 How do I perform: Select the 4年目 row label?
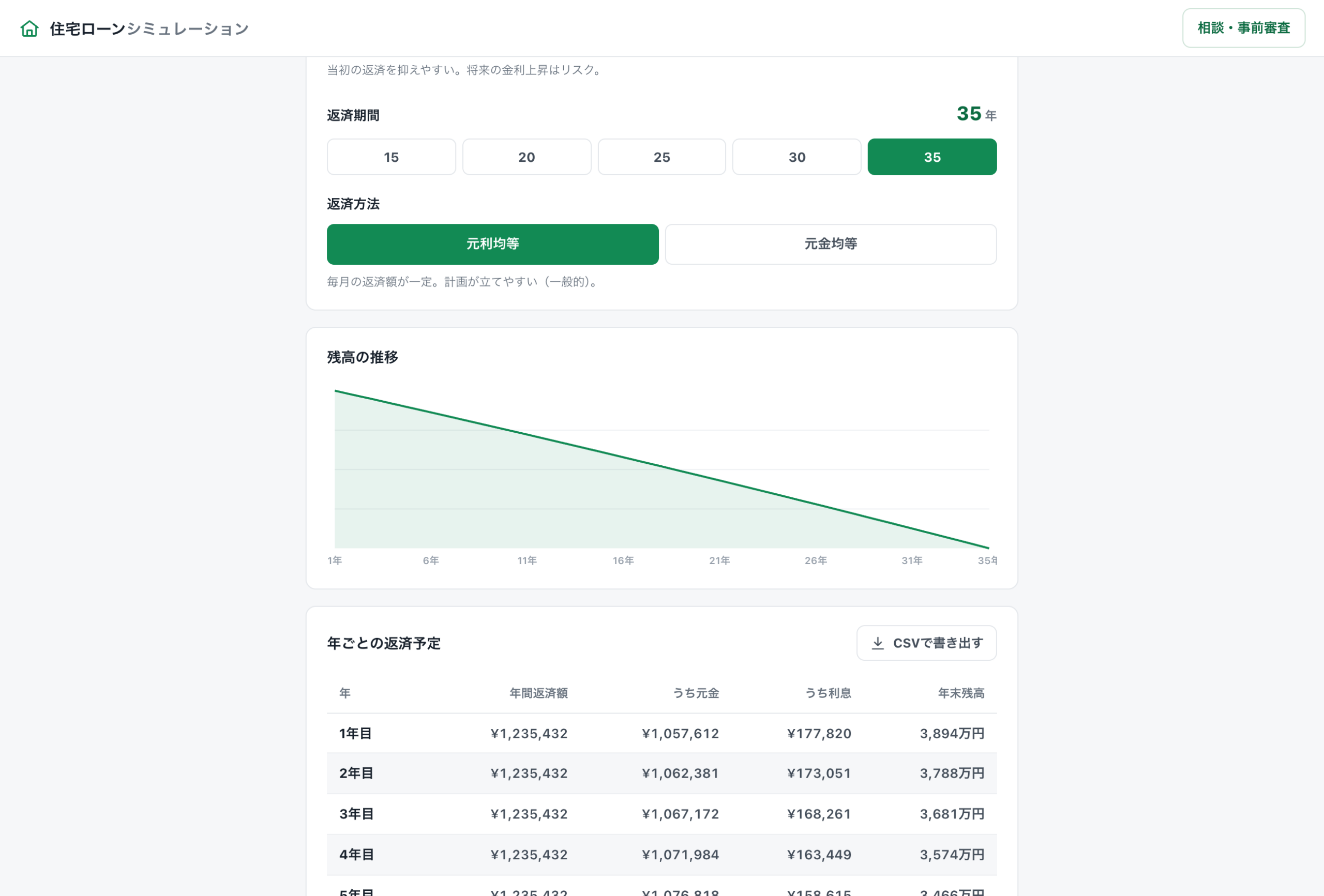[356, 855]
